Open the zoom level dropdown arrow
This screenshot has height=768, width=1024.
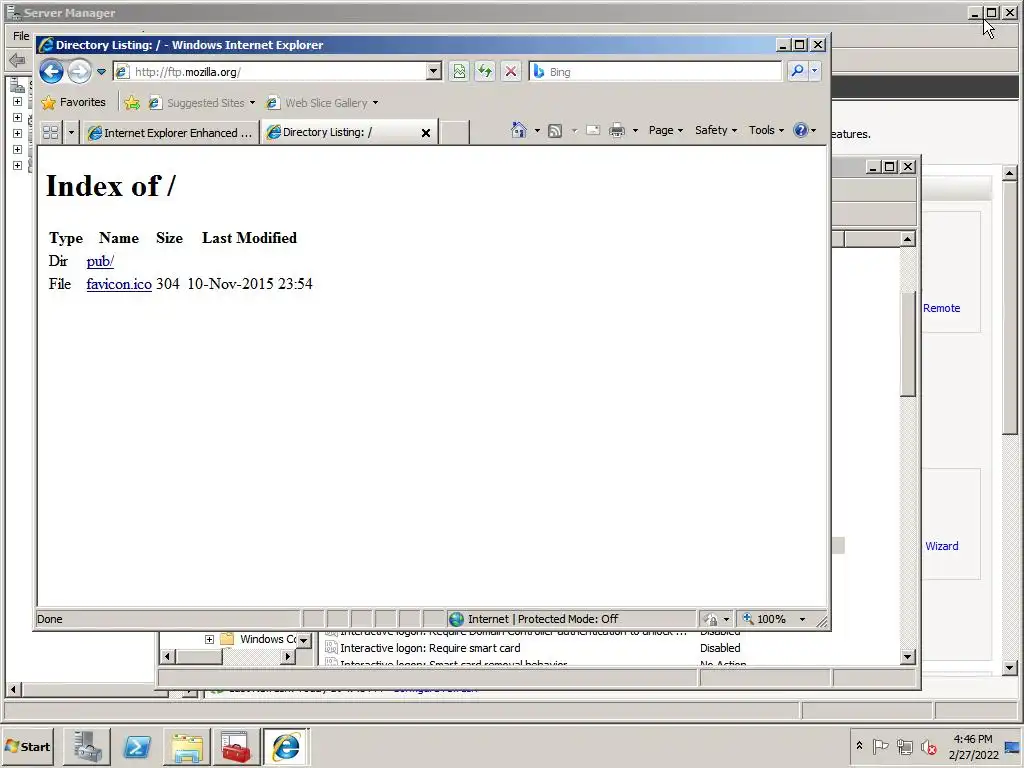[803, 619]
